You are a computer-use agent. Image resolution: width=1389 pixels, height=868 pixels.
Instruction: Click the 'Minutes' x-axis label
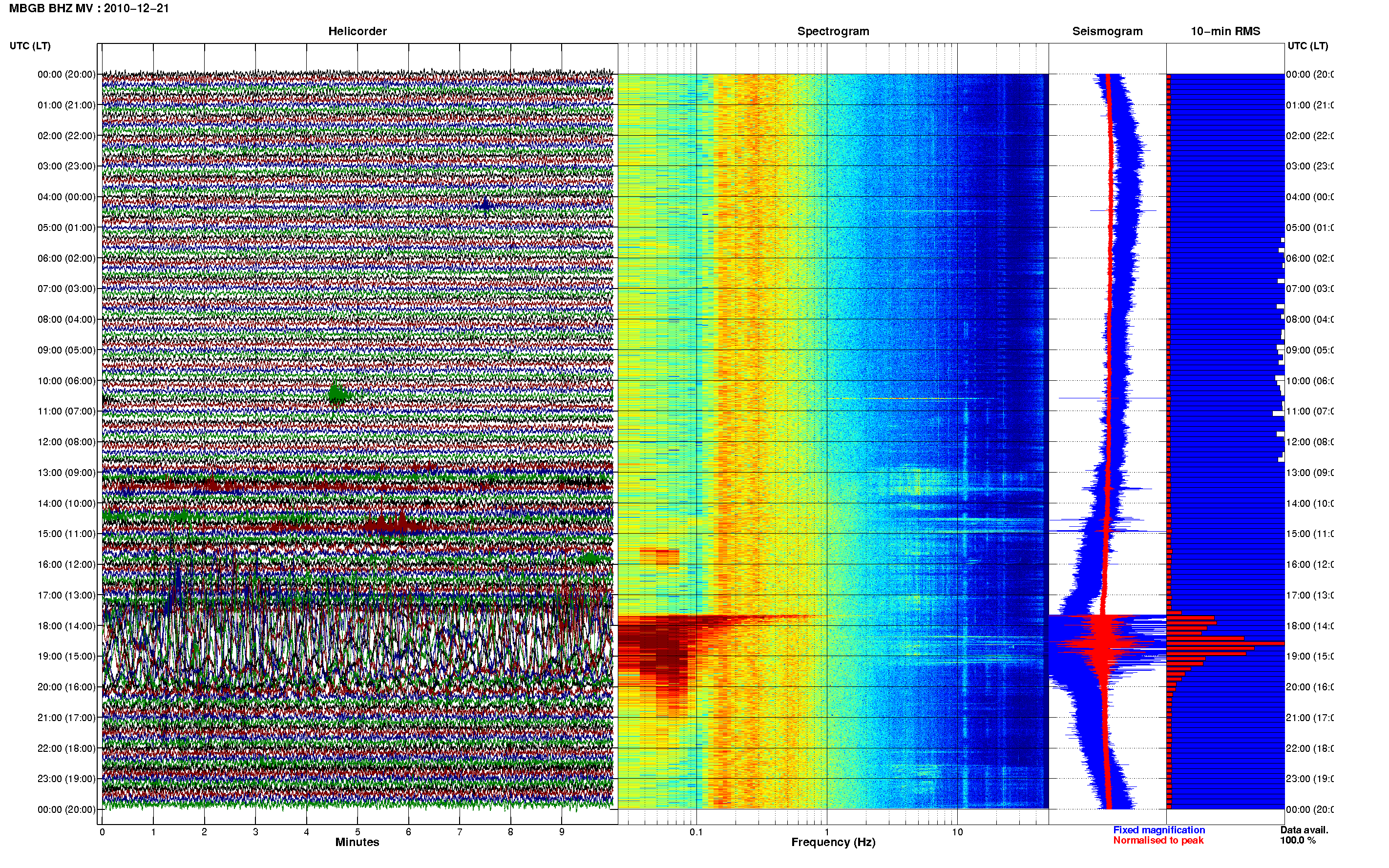pos(357,842)
